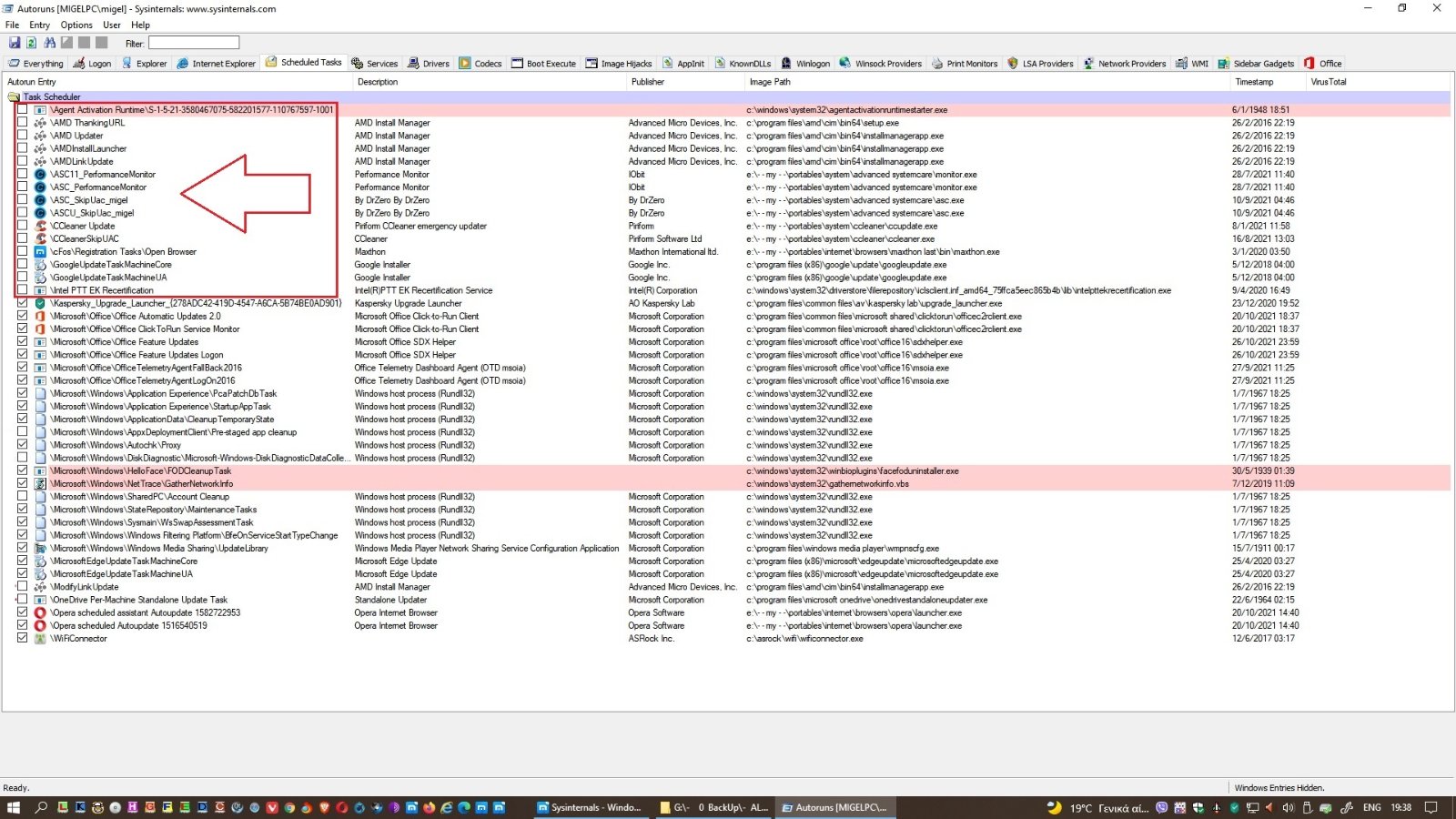Enable the AMD Updater task checkbox
The height and width of the screenshot is (819, 1456).
22,136
